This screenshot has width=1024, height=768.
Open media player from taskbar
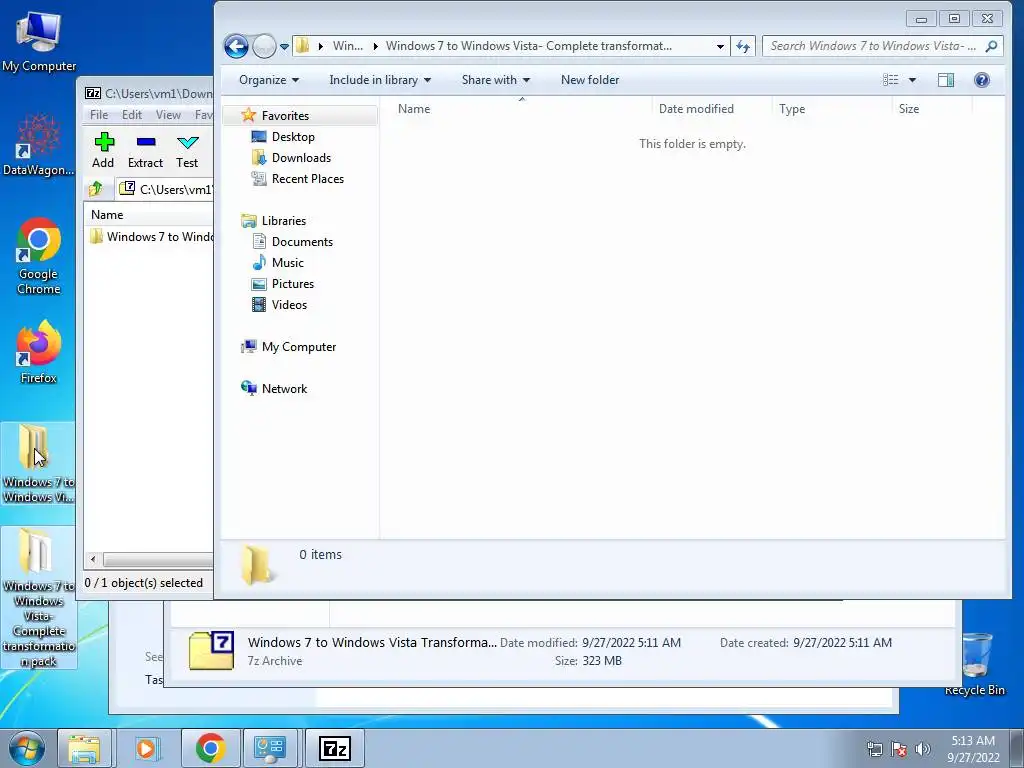147,748
